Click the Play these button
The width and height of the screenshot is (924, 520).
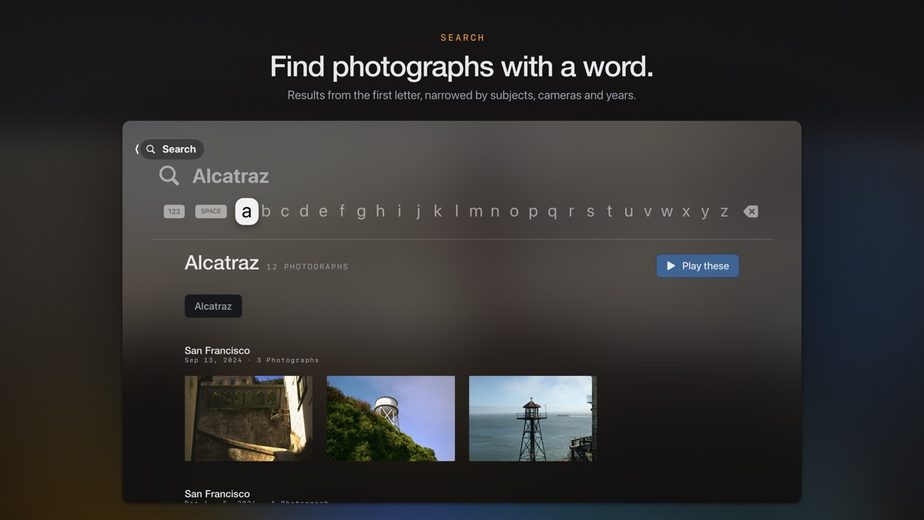click(x=698, y=266)
